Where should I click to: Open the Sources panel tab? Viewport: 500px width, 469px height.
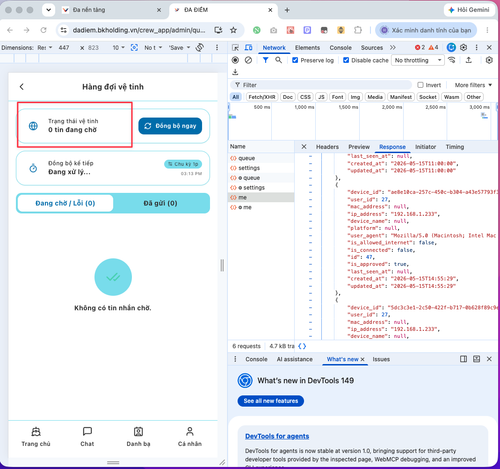[372, 48]
